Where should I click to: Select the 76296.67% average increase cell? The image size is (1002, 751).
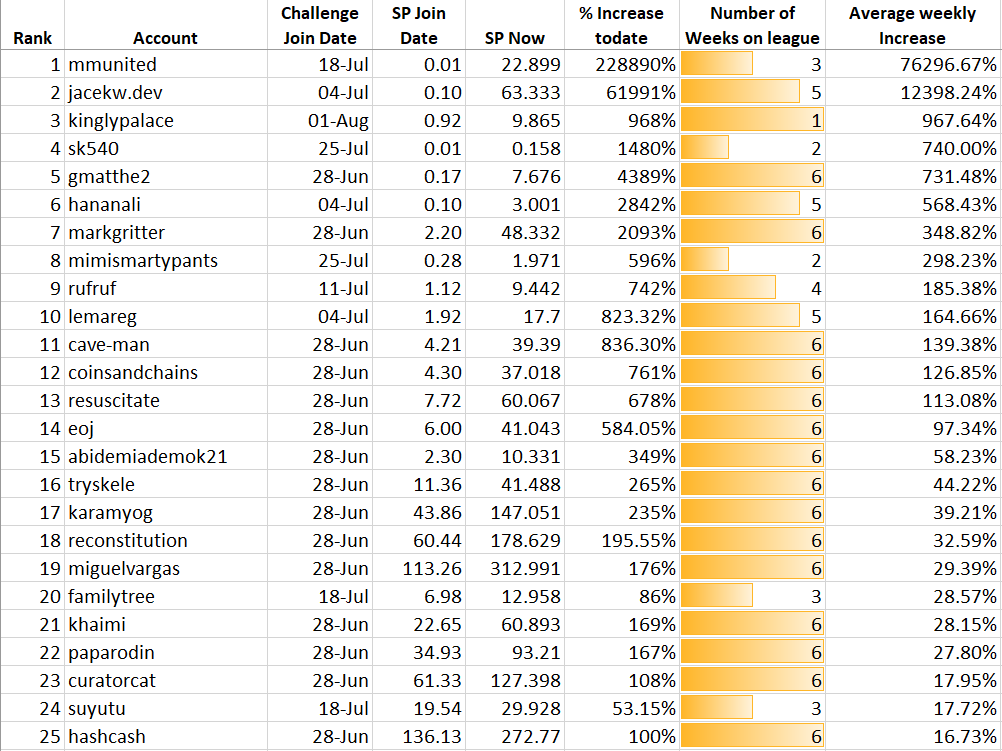(x=913, y=65)
